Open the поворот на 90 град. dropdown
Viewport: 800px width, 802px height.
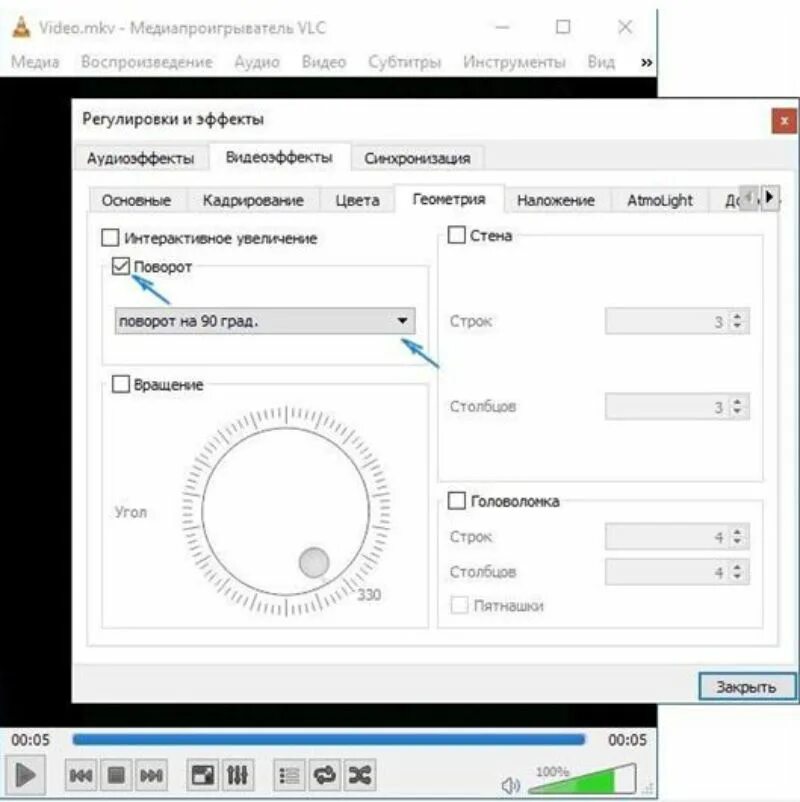click(x=265, y=321)
